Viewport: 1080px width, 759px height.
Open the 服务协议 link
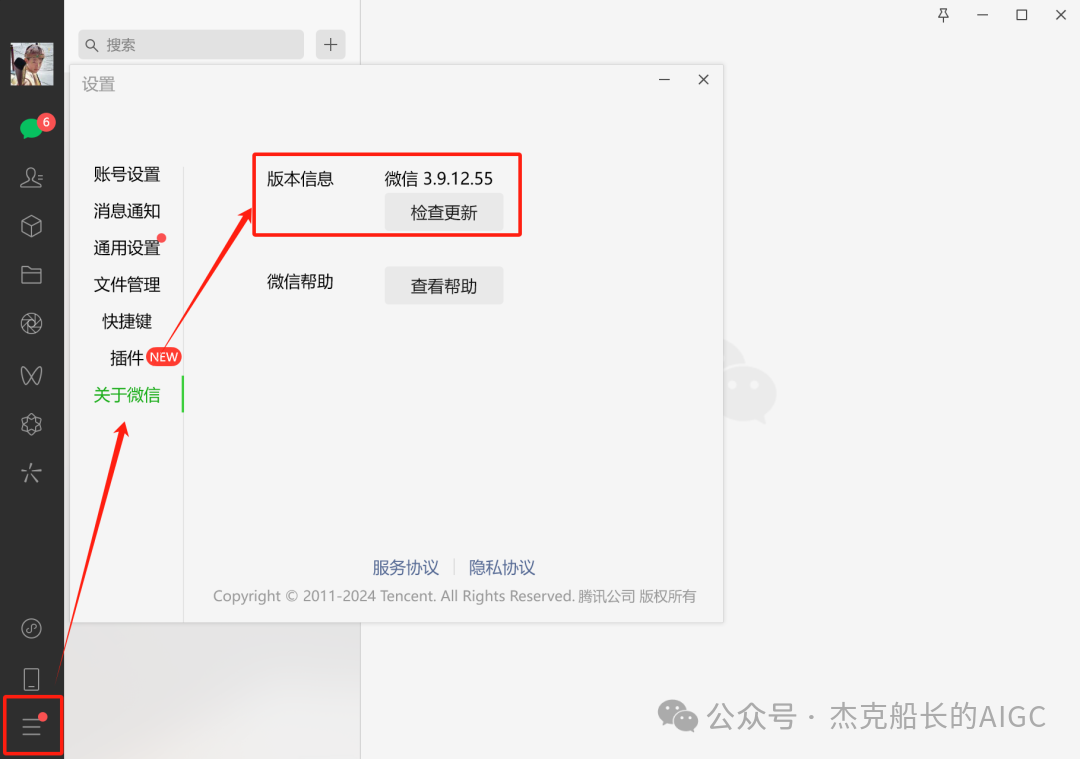tap(406, 568)
